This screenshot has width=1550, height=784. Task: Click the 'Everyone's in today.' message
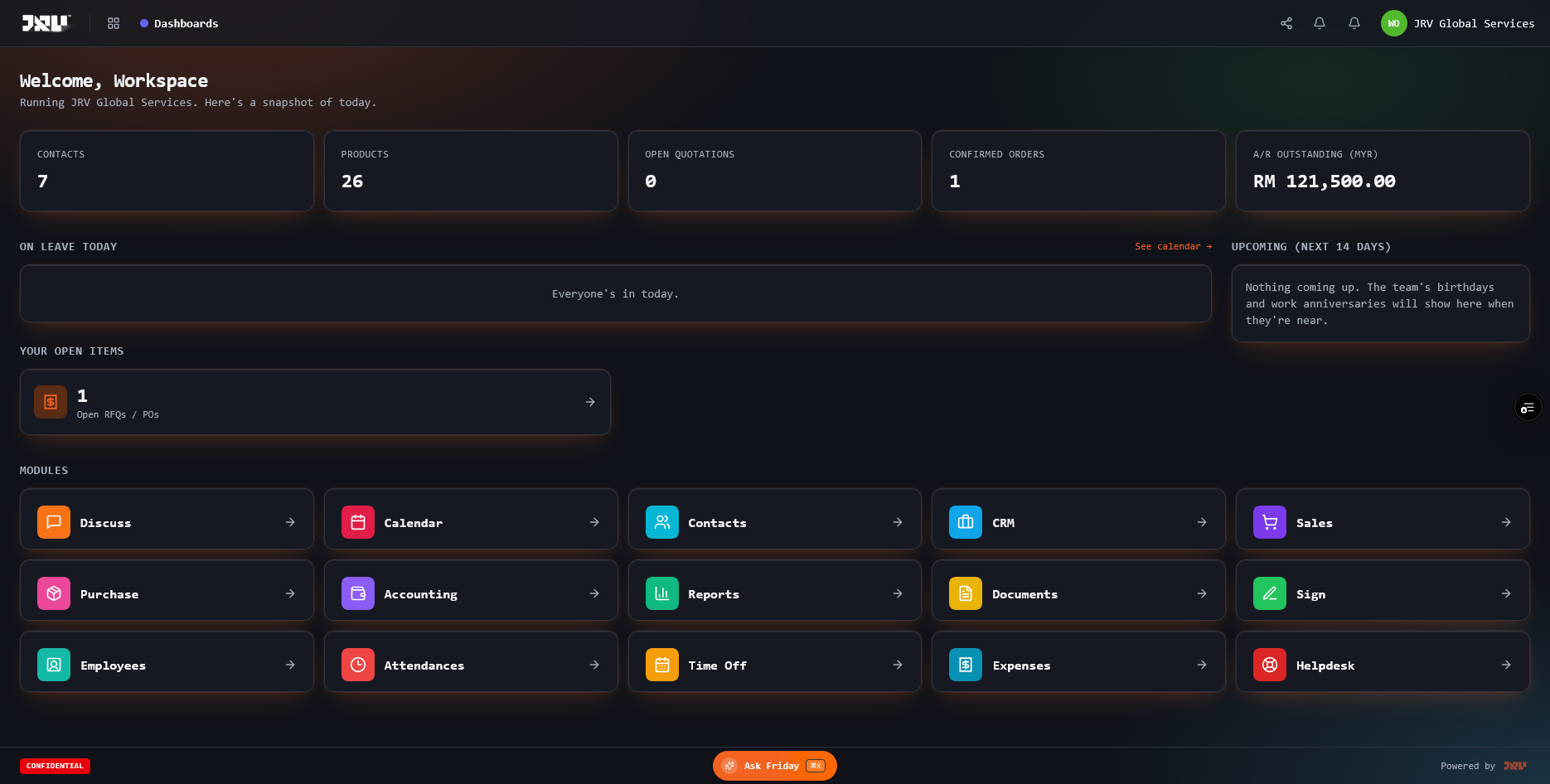(616, 293)
